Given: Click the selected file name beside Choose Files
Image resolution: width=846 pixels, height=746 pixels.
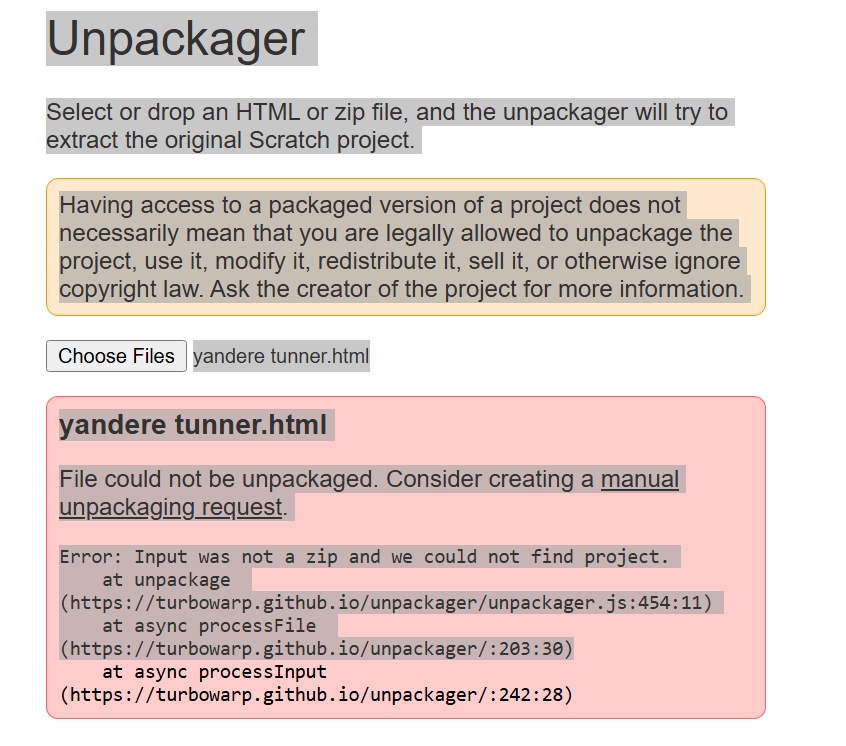Looking at the screenshot, I should click(x=281, y=356).
